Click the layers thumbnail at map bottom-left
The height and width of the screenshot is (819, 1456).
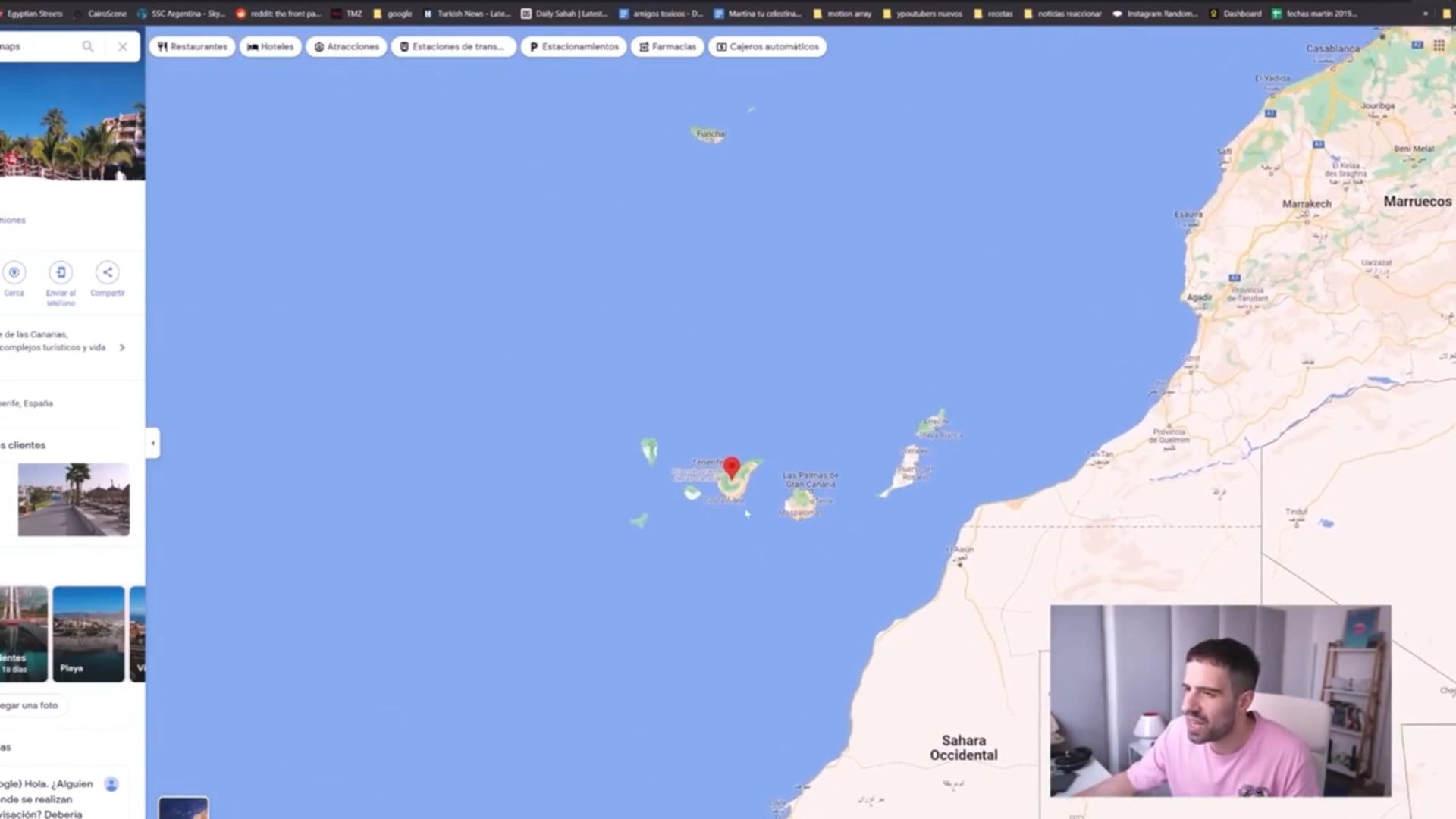[184, 808]
